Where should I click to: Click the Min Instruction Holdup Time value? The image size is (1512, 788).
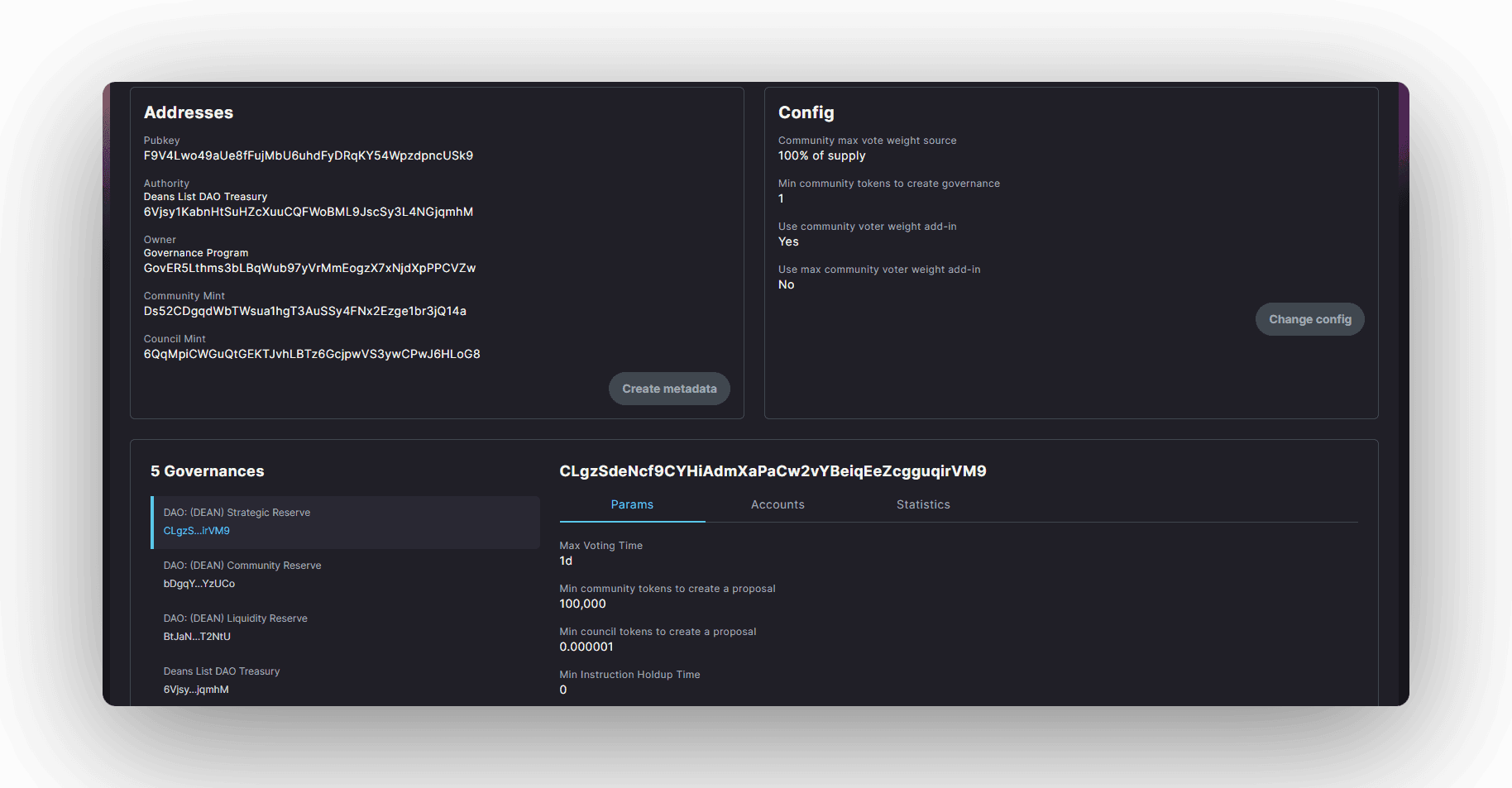(x=563, y=690)
